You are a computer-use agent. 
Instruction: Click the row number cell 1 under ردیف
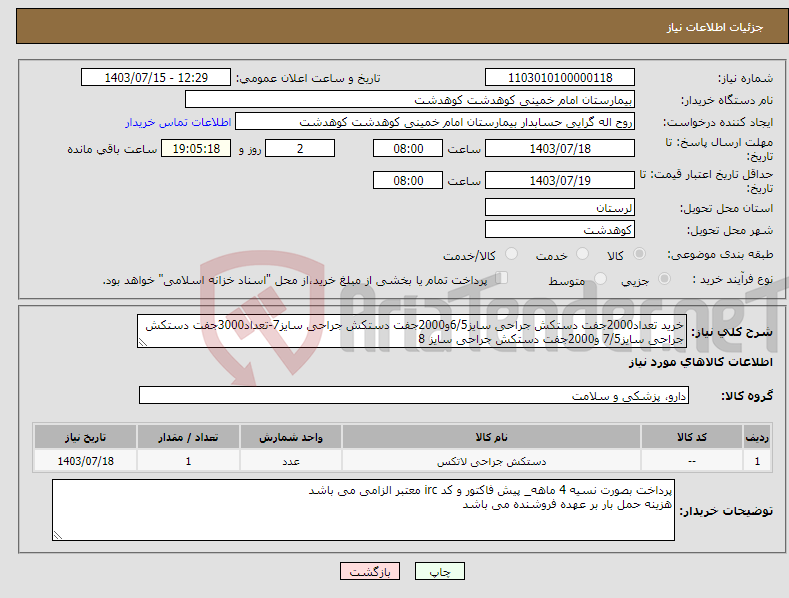pos(757,461)
